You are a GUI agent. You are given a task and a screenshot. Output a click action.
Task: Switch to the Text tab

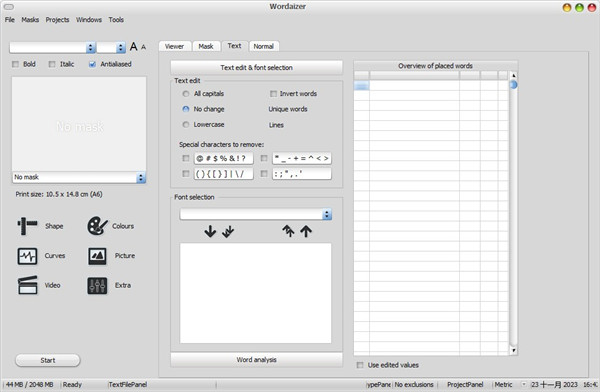click(235, 46)
